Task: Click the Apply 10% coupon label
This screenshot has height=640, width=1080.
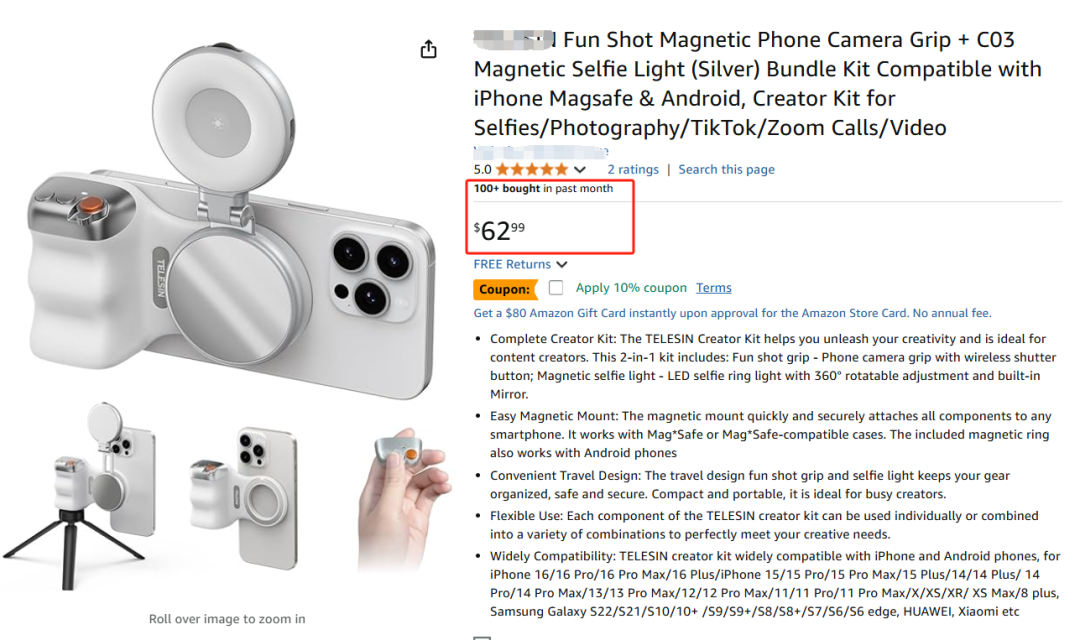Action: 631,287
